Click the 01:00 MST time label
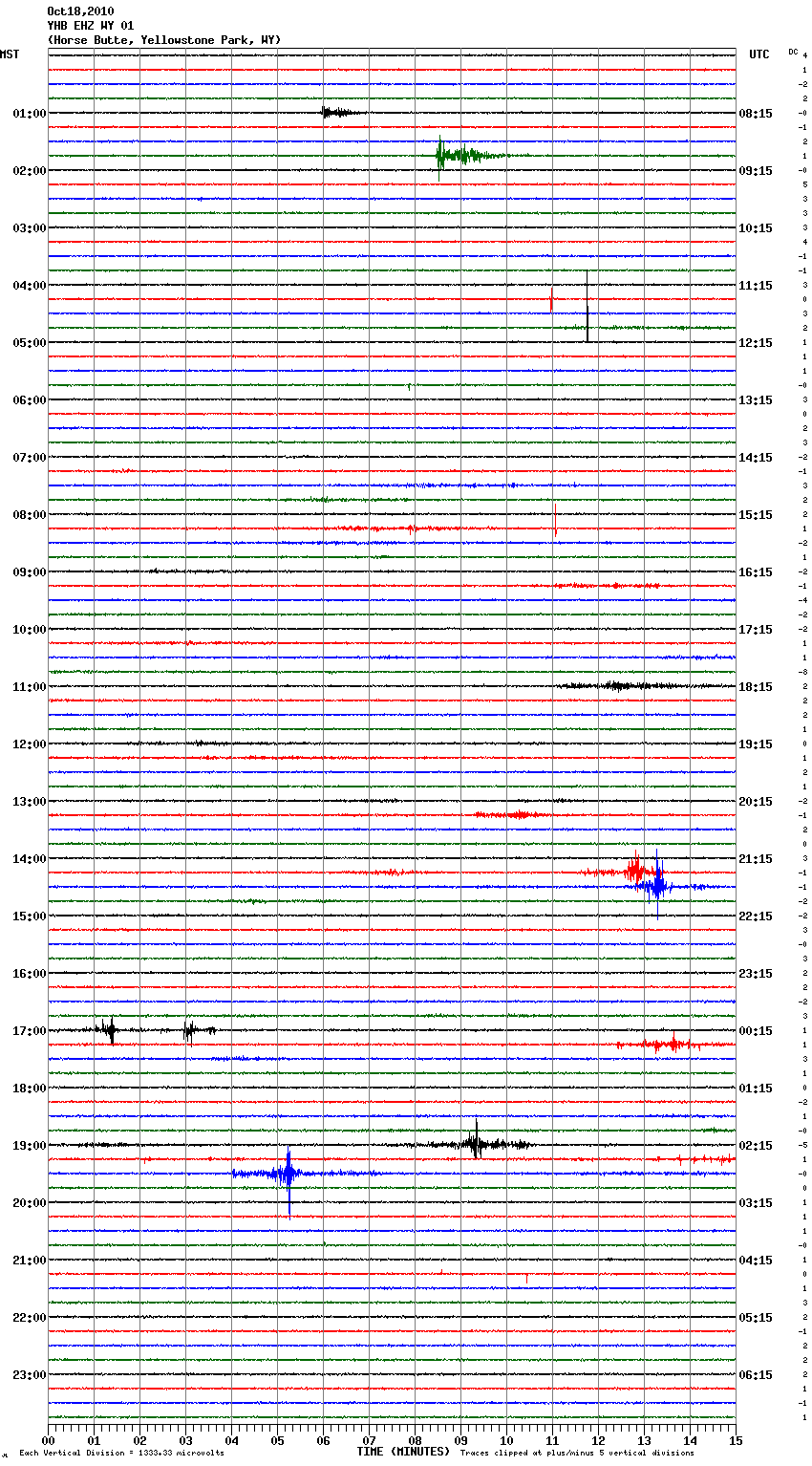The image size is (812, 1466). coord(29,114)
